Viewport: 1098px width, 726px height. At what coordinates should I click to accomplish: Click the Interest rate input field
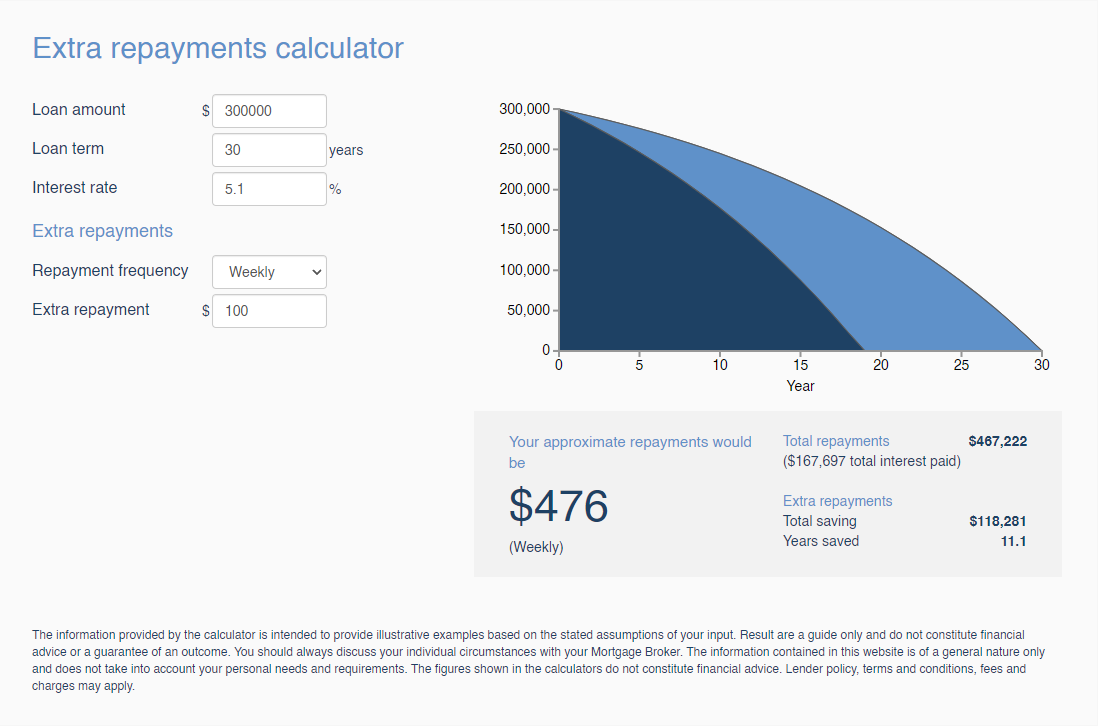pos(268,188)
